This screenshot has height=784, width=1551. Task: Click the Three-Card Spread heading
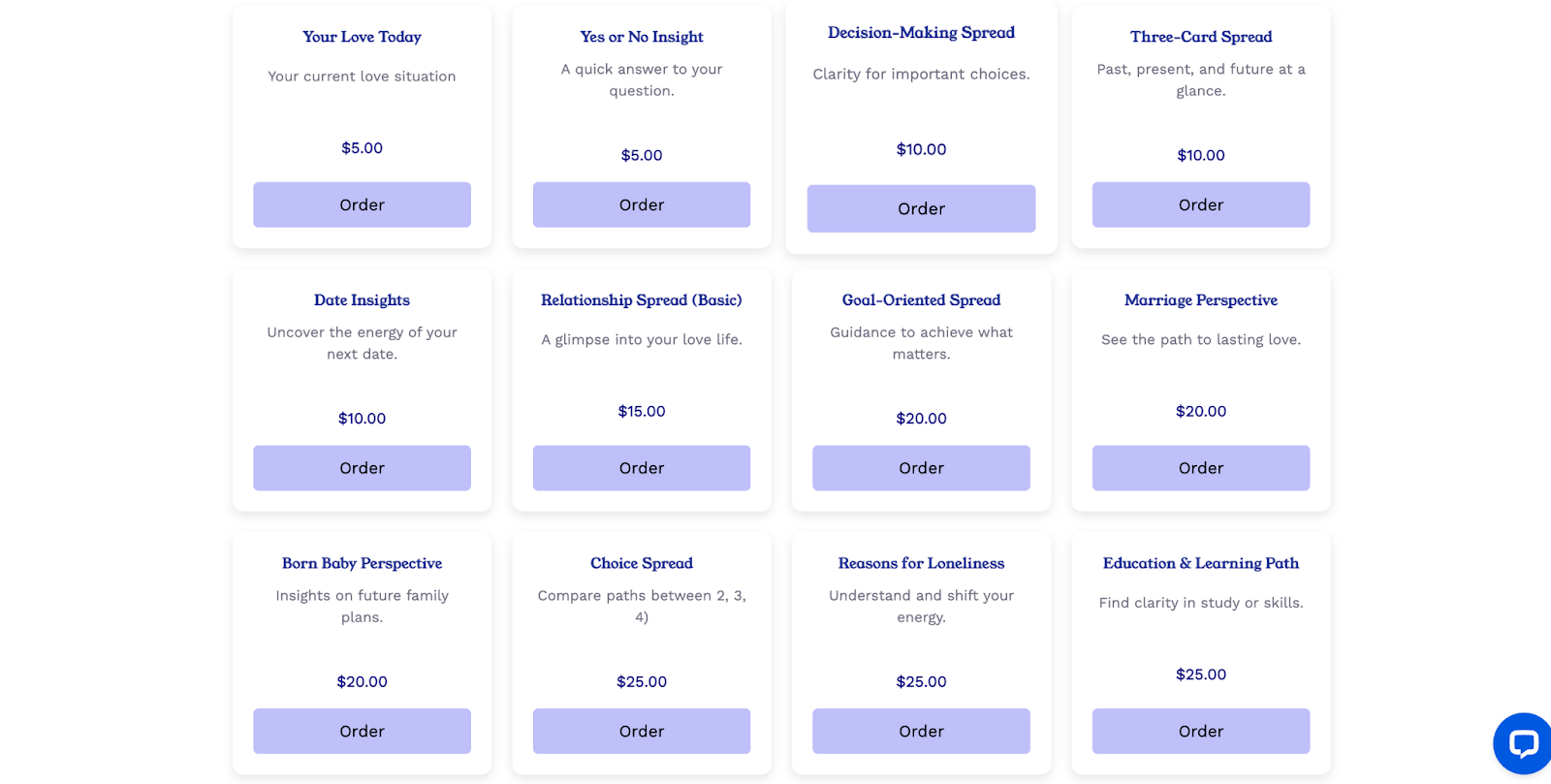(x=1200, y=37)
